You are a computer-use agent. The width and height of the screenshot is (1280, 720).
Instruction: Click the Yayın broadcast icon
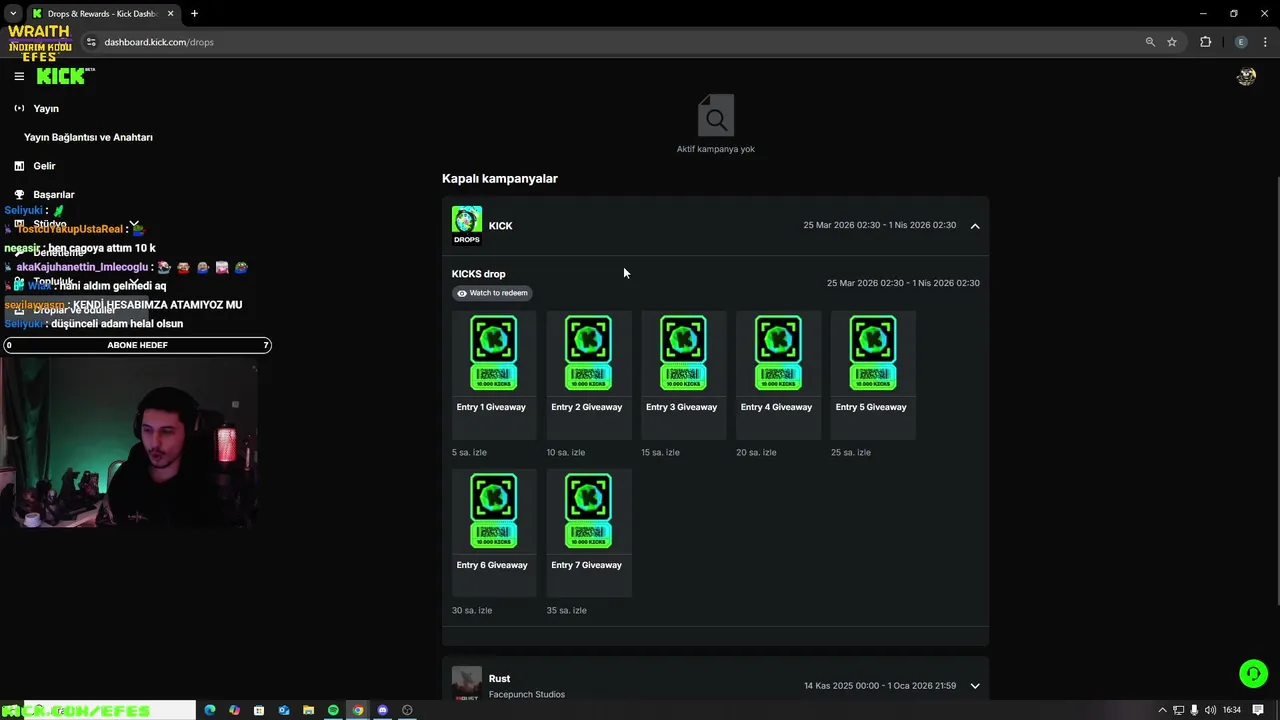coord(19,108)
